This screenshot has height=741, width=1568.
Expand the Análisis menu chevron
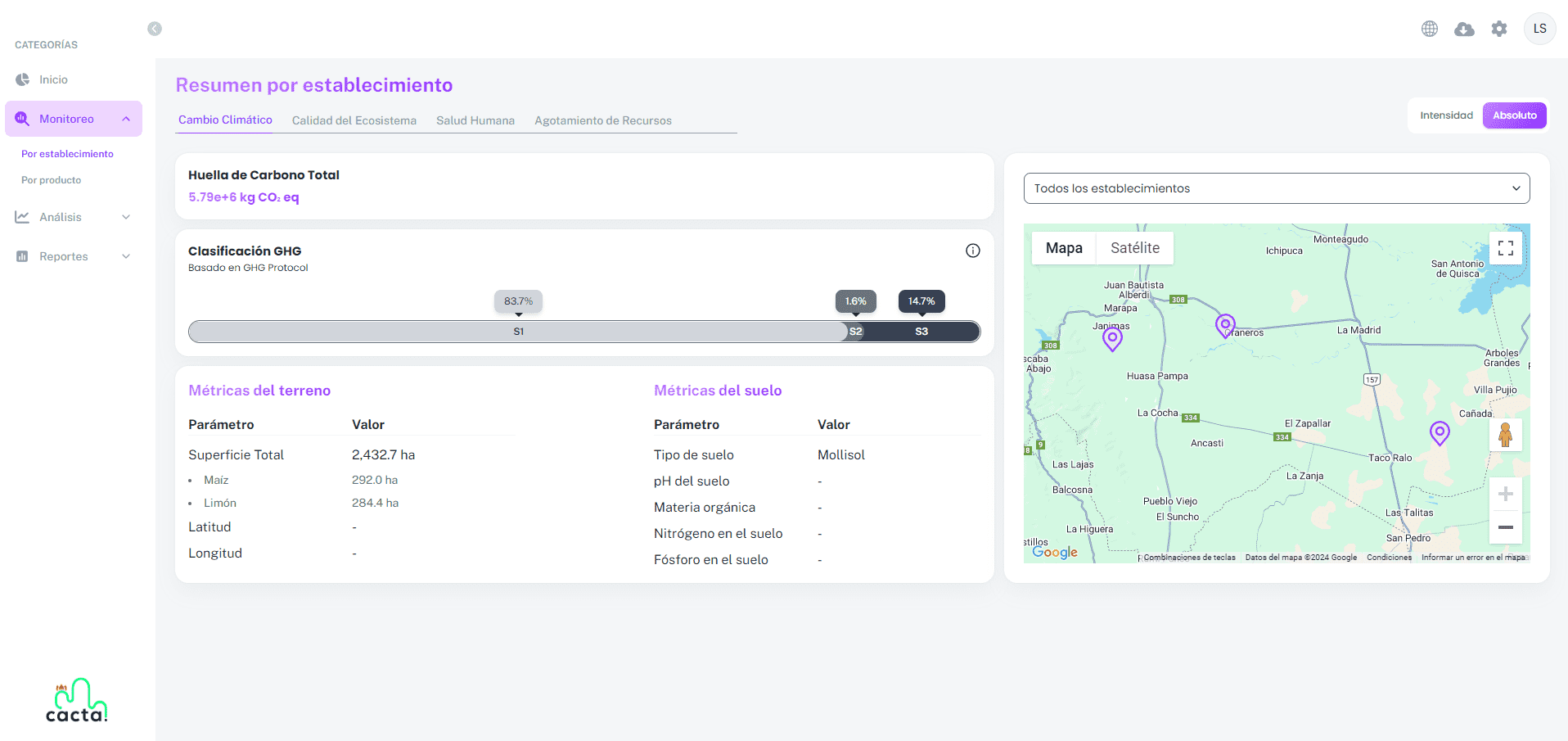tap(126, 217)
